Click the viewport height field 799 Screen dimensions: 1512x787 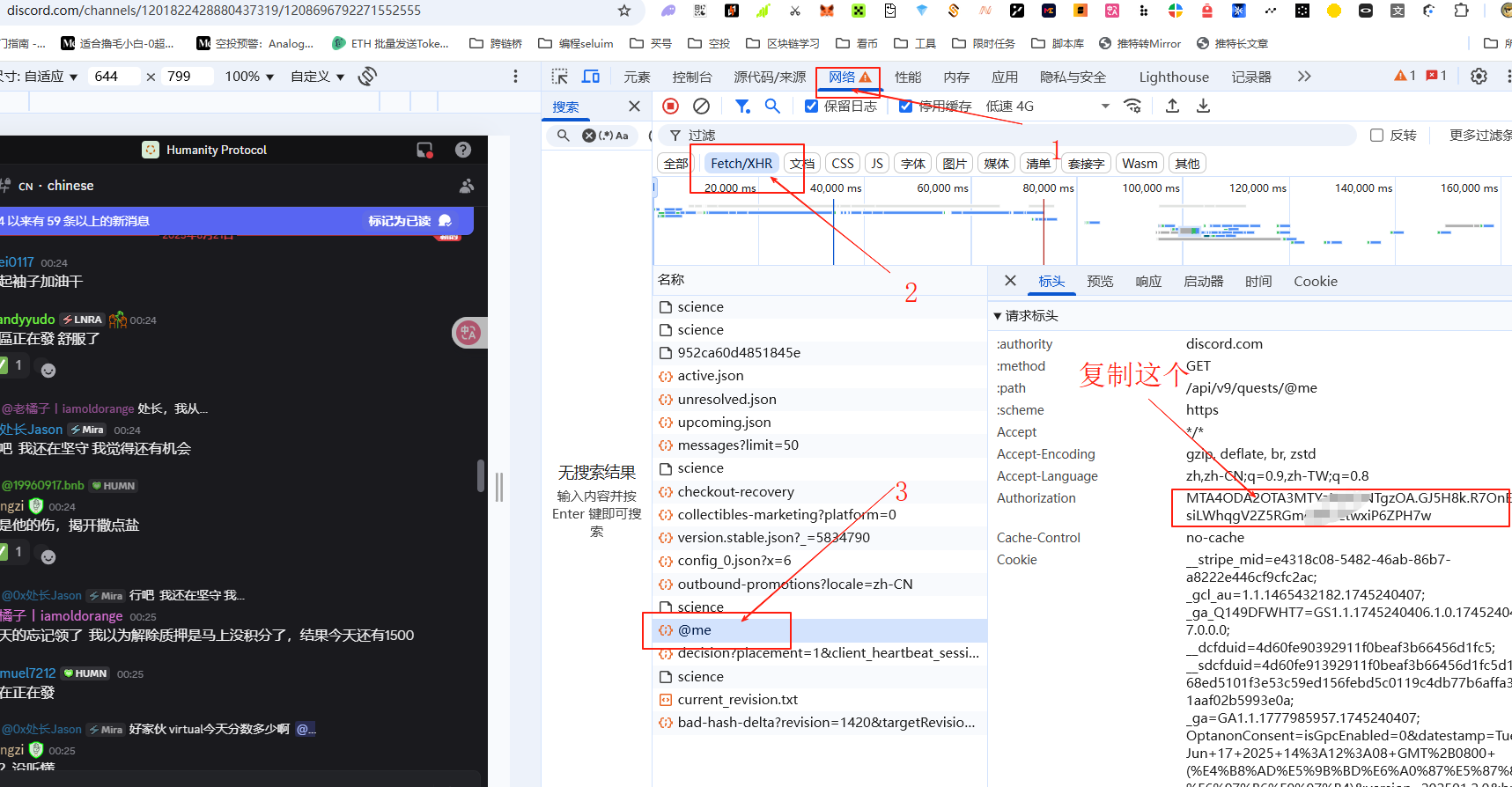pyautogui.click(x=188, y=77)
